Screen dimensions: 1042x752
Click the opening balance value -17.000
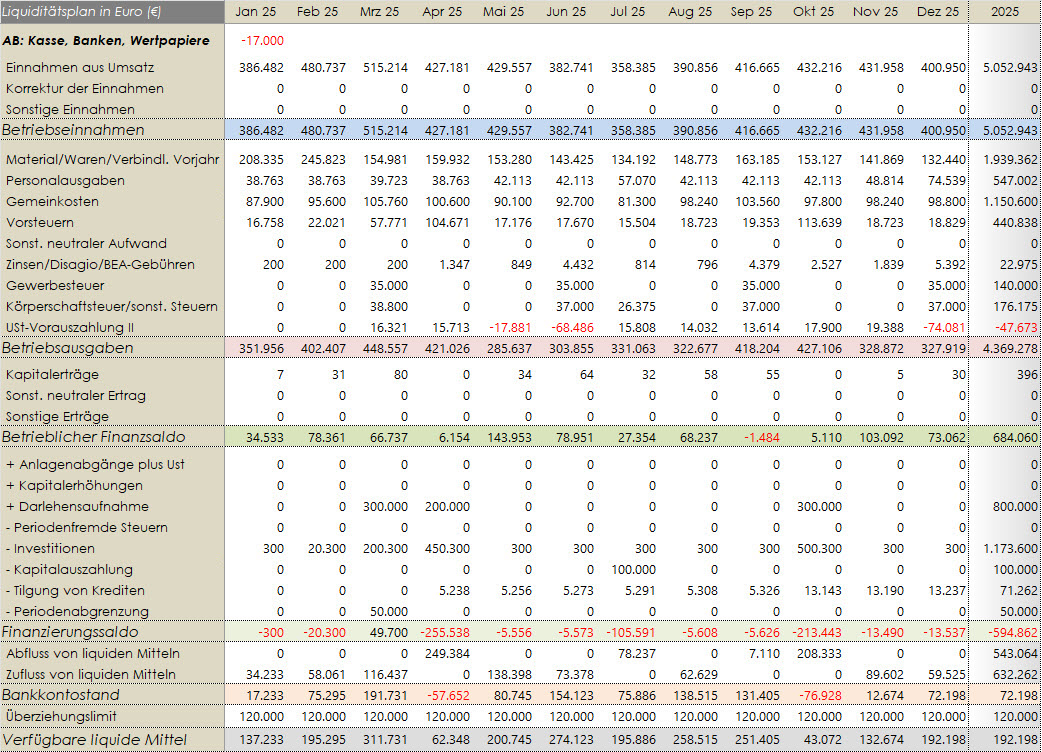pos(262,41)
